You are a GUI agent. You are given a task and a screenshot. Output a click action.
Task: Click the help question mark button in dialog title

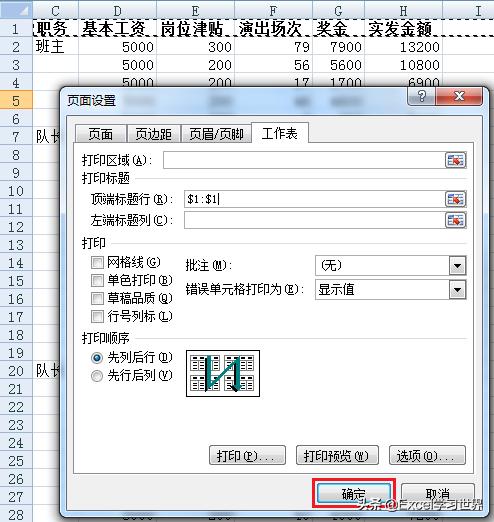point(421,97)
